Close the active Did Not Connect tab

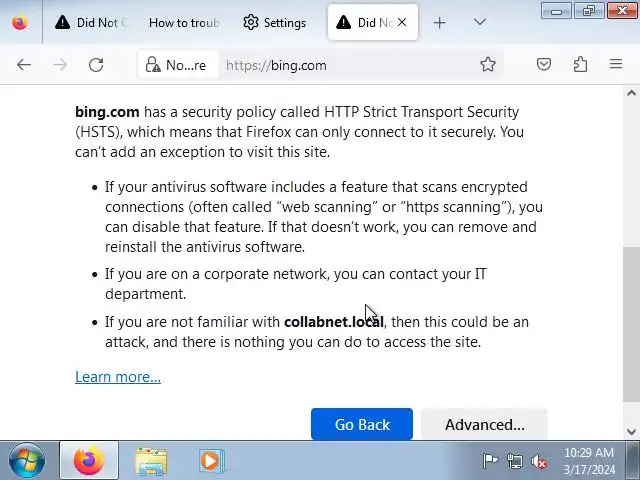pos(402,22)
